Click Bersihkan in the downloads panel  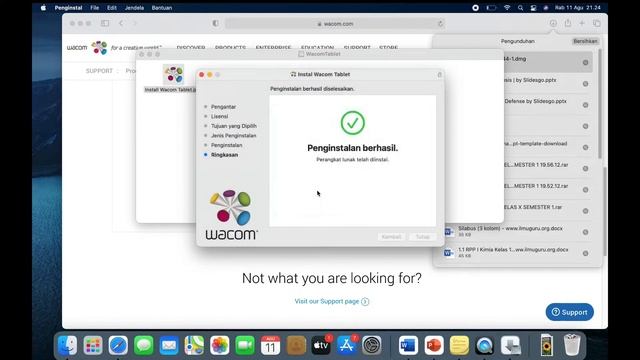tap(585, 41)
